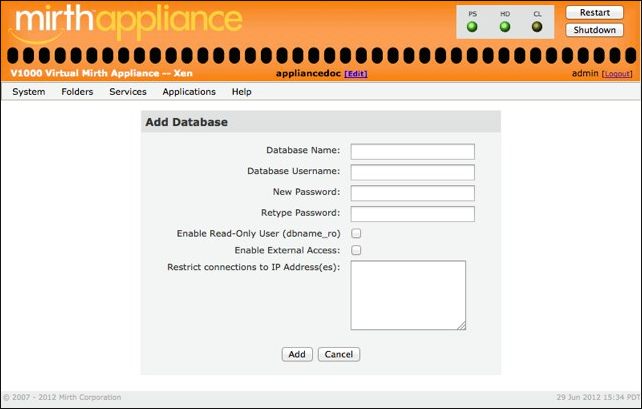Click V1000 Virtual Mirth Appliance -- Xen text

(x=102, y=73)
